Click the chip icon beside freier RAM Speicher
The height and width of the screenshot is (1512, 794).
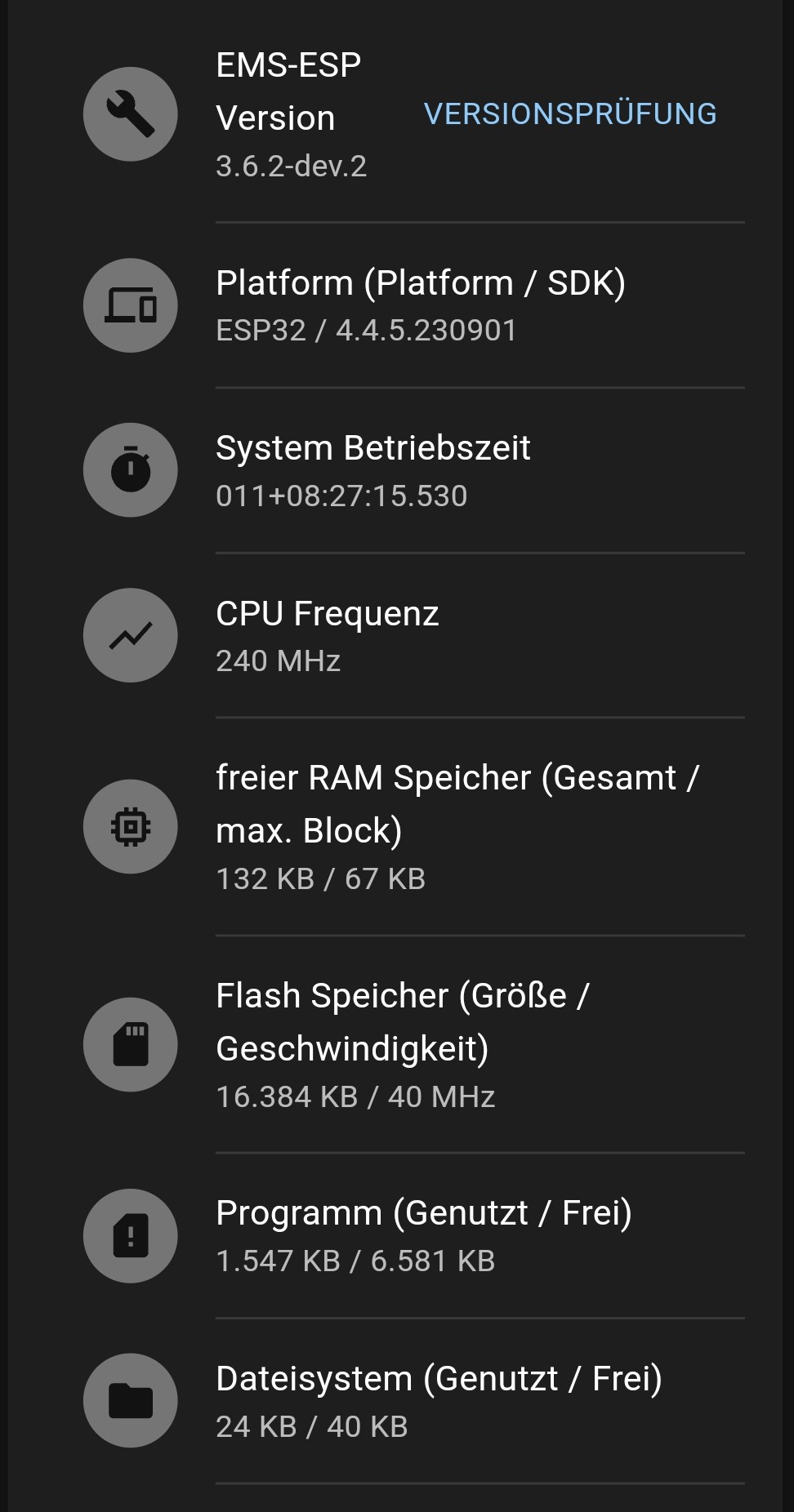[x=130, y=826]
